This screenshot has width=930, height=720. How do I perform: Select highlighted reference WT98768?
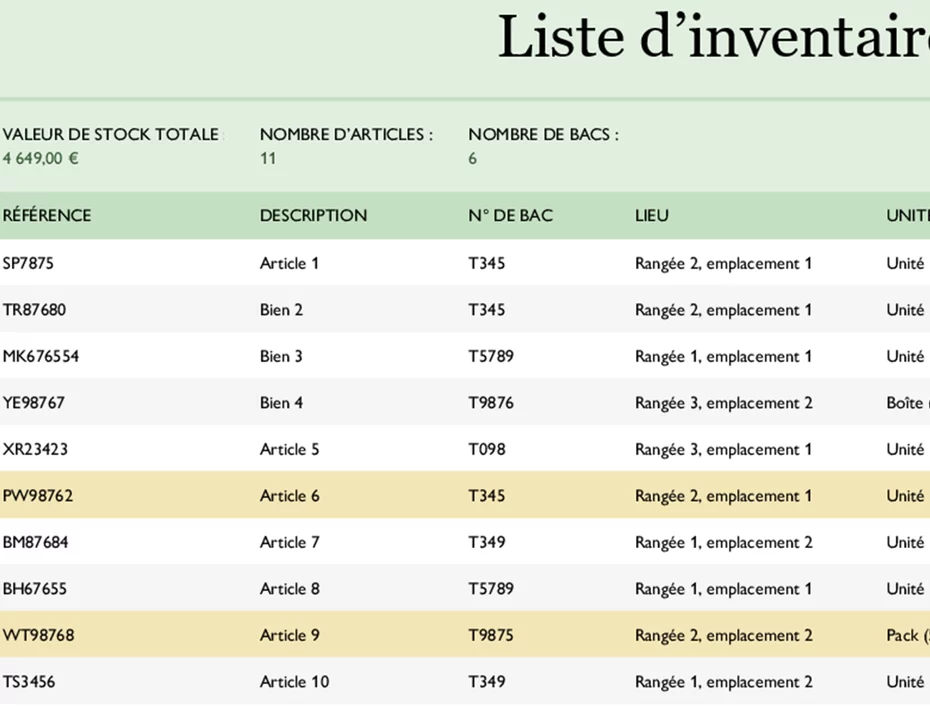38,635
